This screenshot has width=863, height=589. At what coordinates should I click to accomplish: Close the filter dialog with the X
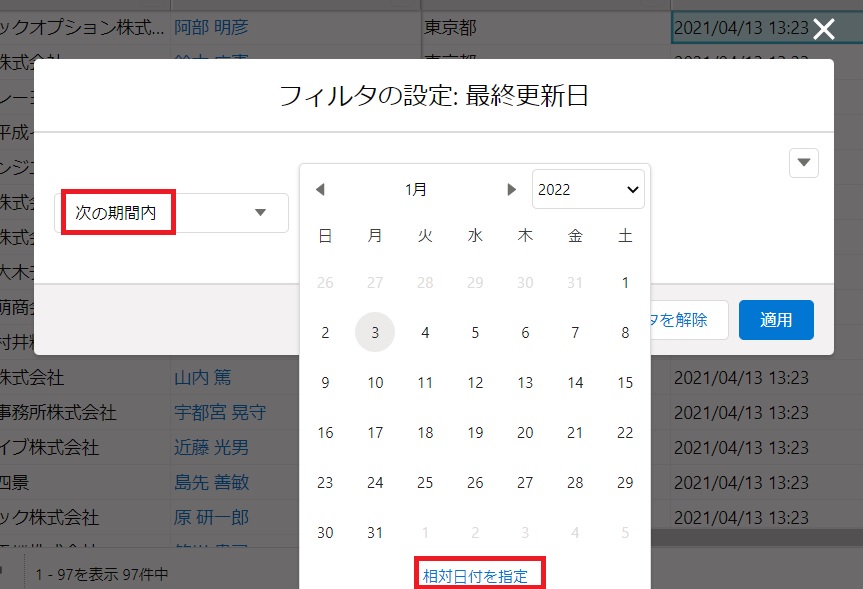tap(824, 29)
